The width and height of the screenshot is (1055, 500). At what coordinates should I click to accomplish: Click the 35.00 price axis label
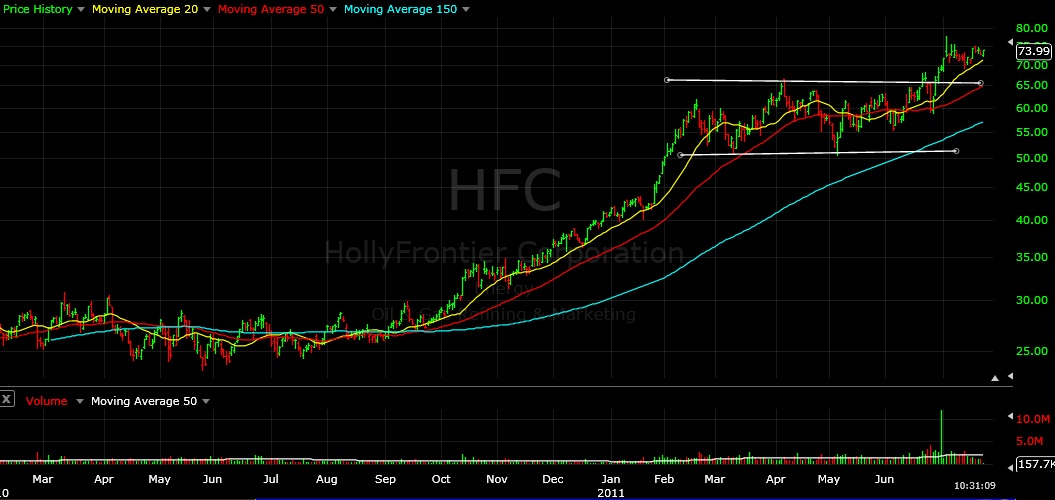[1033, 257]
